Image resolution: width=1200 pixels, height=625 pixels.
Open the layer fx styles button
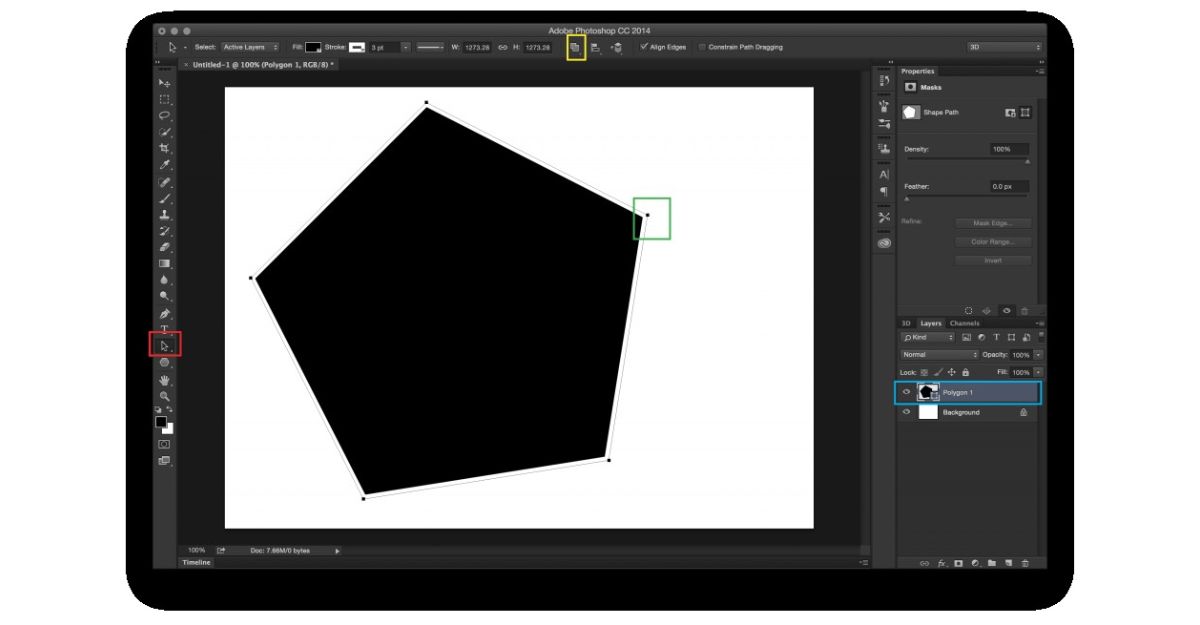pyautogui.click(x=941, y=563)
